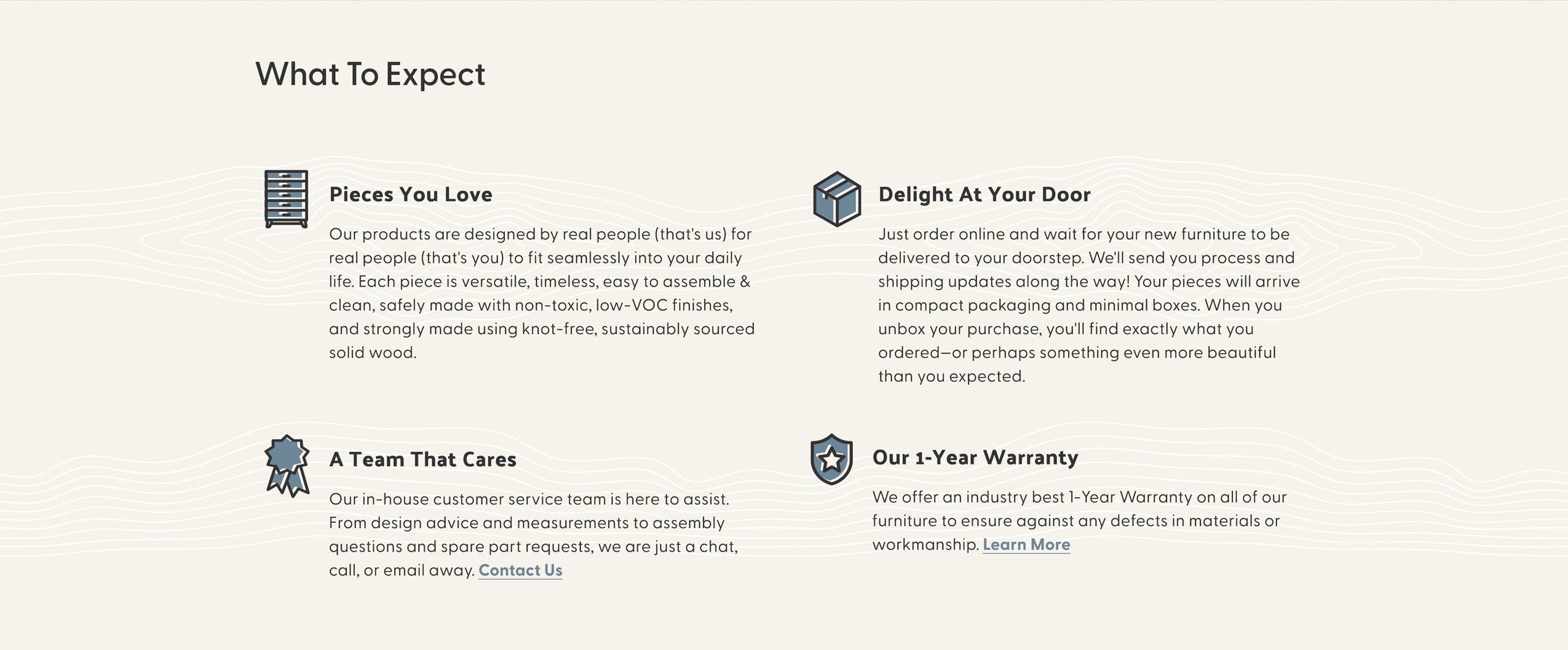Click the award ribbon icon

click(x=287, y=466)
